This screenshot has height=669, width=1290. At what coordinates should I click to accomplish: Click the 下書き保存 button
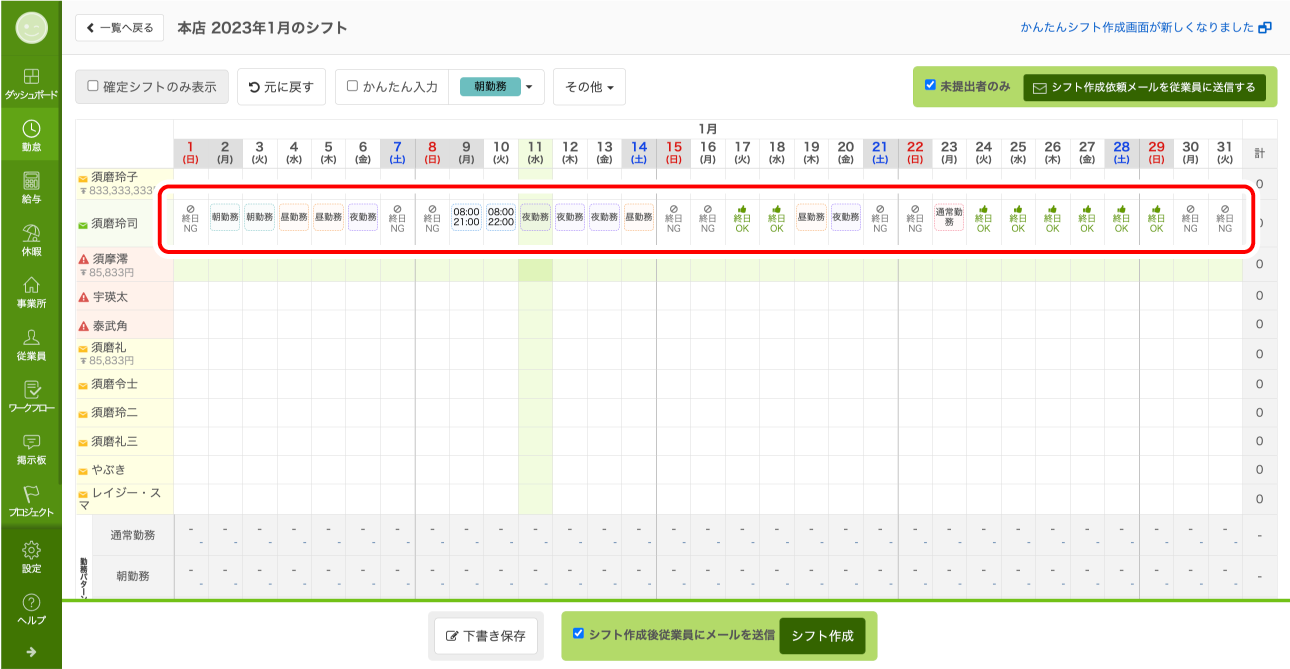(485, 636)
